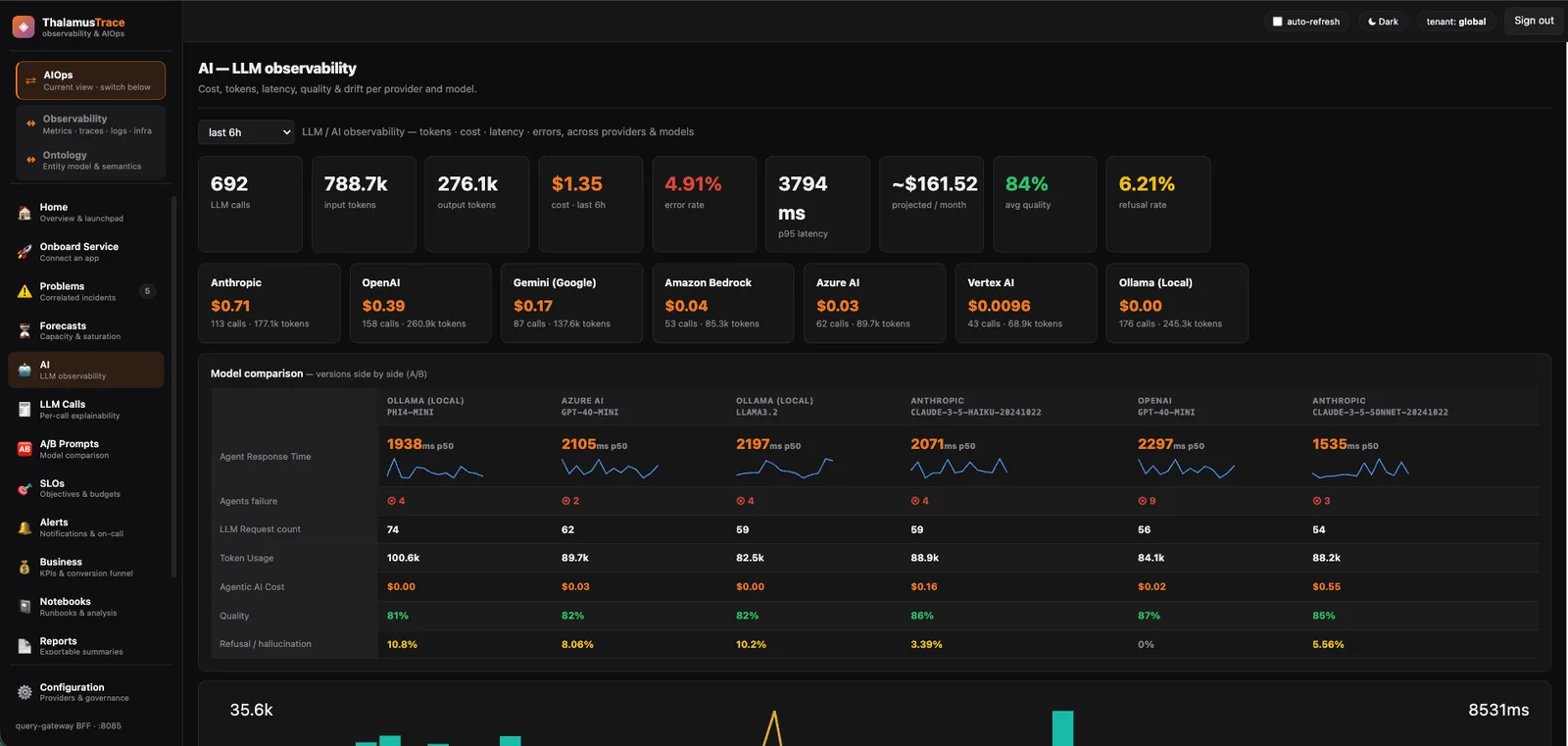Open the Vertex AI provider card

(x=1026, y=303)
